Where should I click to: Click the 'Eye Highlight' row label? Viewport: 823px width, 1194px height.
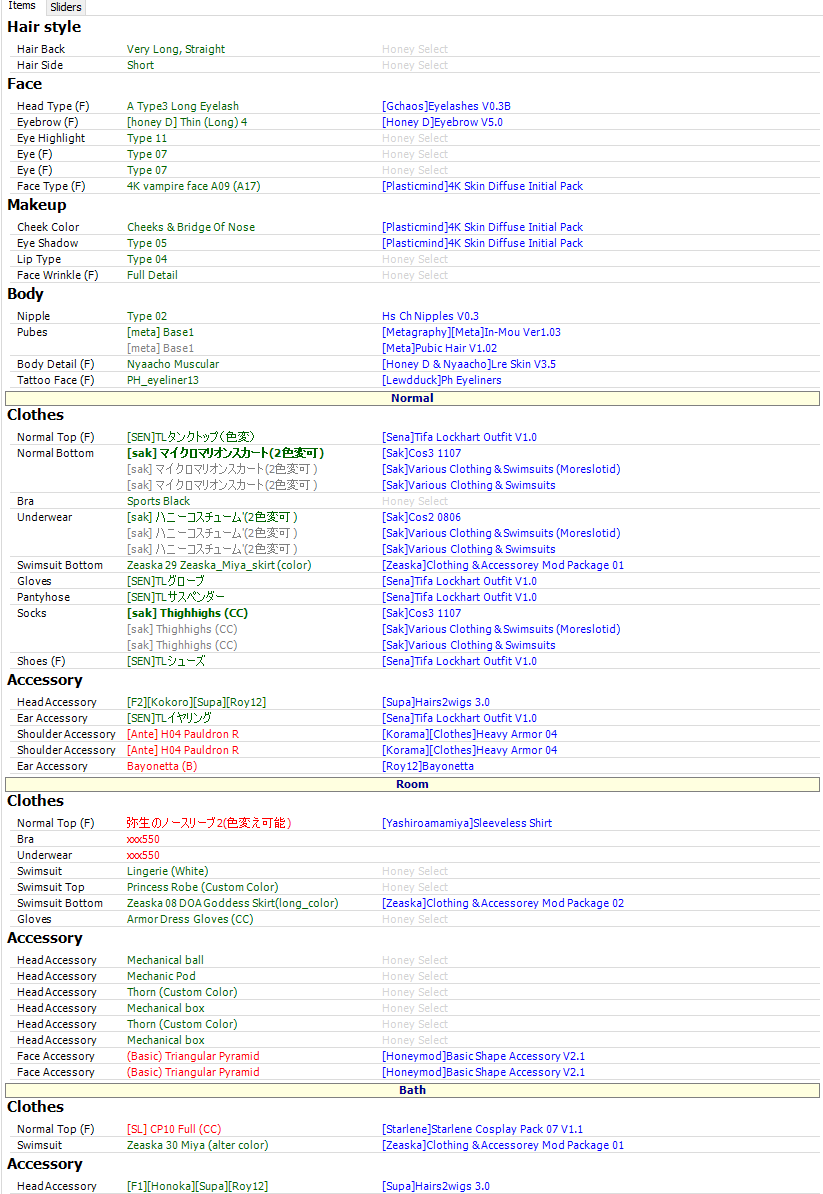coord(51,139)
